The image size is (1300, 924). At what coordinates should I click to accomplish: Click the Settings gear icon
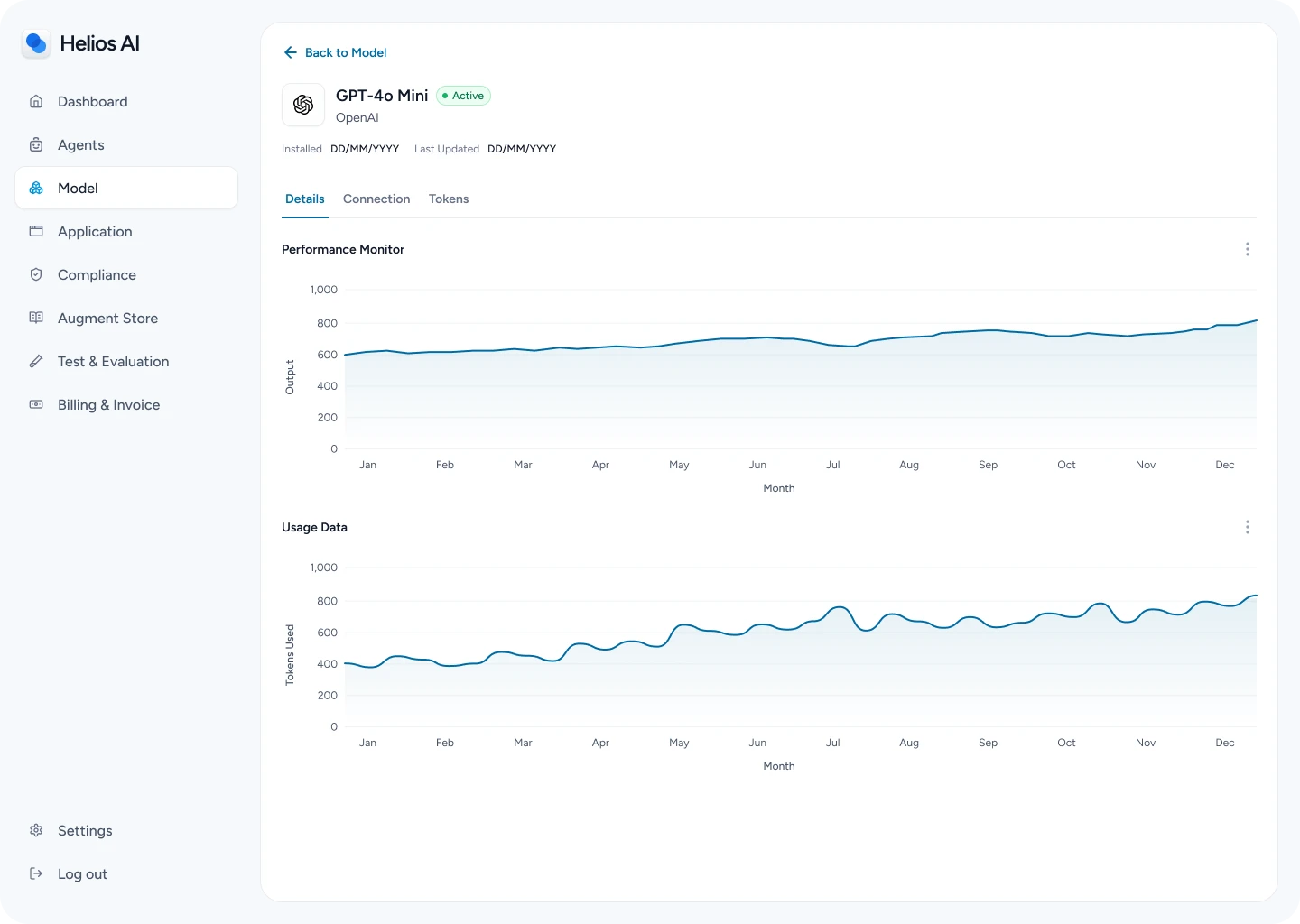(x=36, y=831)
